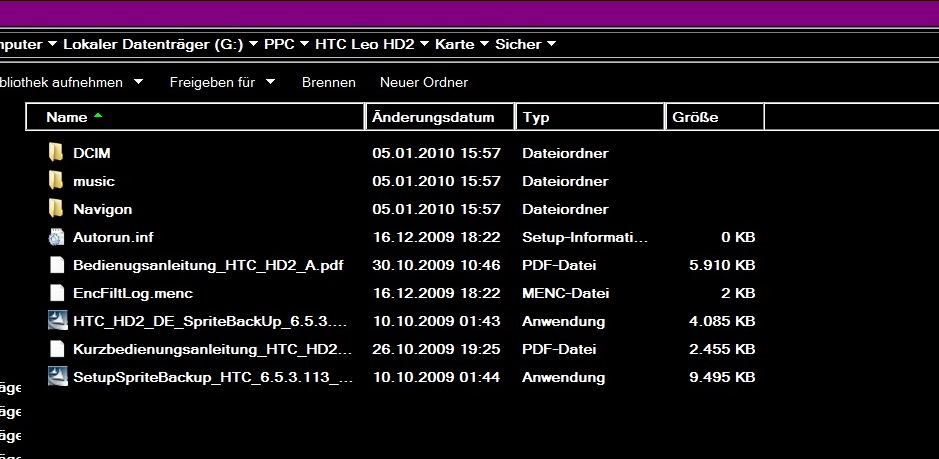Sort by the Name column header
Viewport: 939px width, 459px height.
195,117
